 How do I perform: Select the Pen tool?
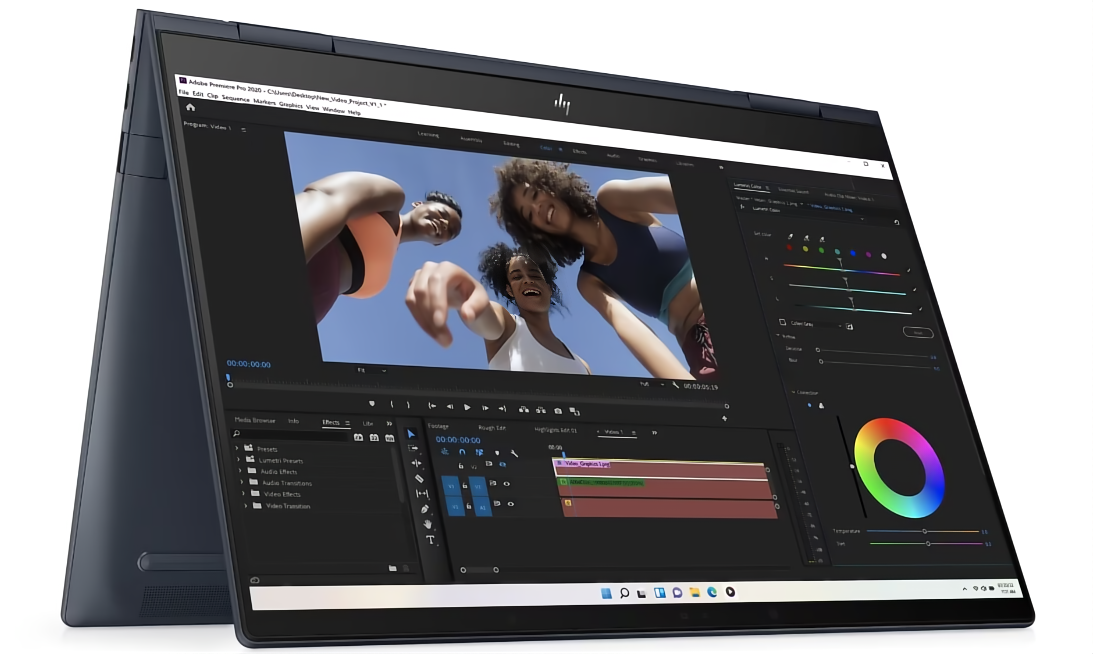424,509
